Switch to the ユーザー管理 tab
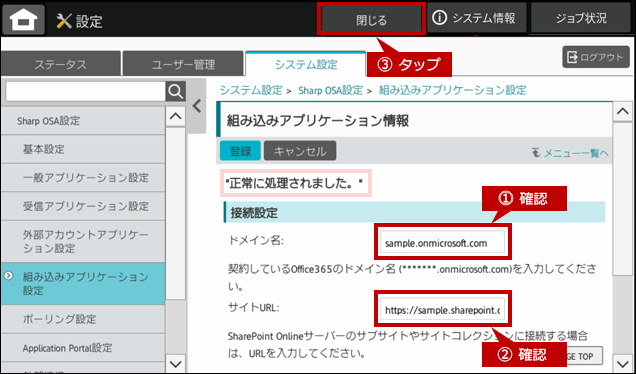This screenshot has width=636, height=374. tap(183, 64)
